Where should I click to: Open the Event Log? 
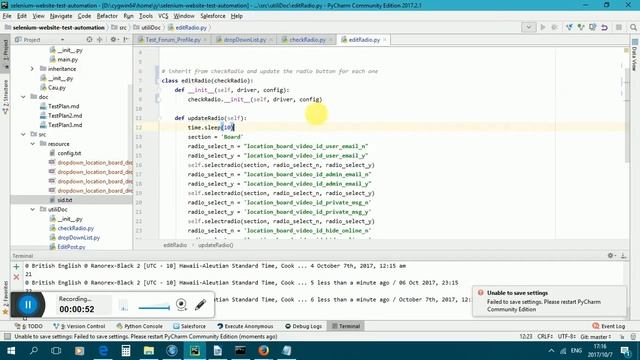609,326
